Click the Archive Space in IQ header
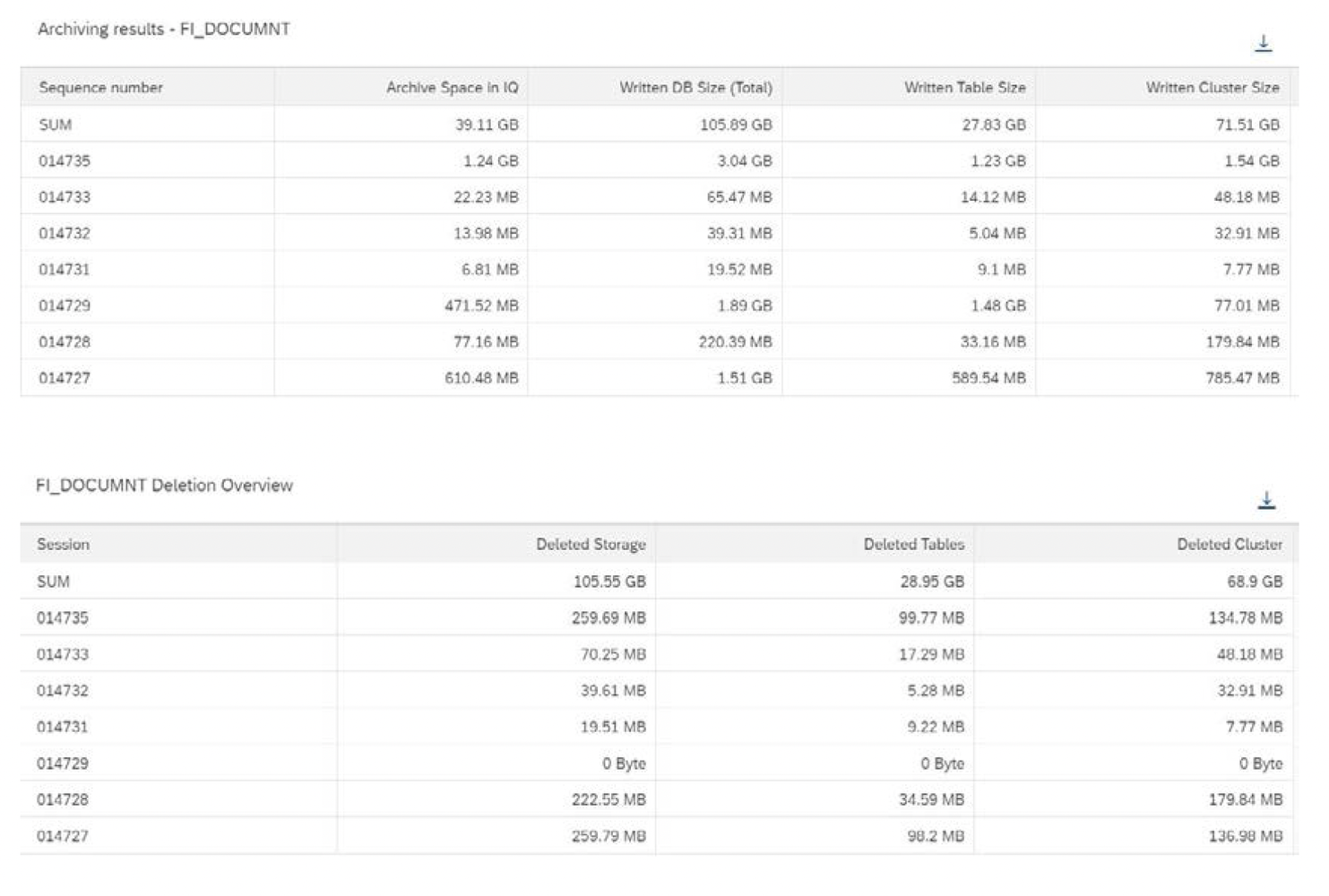Viewport: 1329px width, 896px height. tap(452, 88)
